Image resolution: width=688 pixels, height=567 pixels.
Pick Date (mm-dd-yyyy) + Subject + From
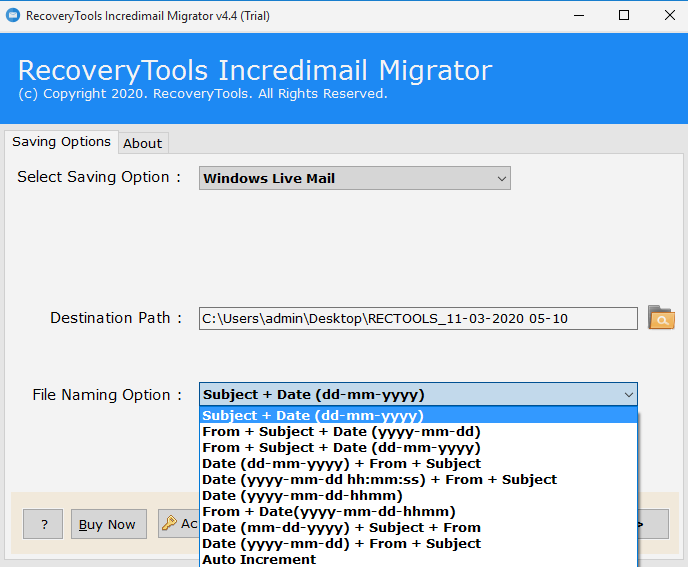tap(341, 527)
